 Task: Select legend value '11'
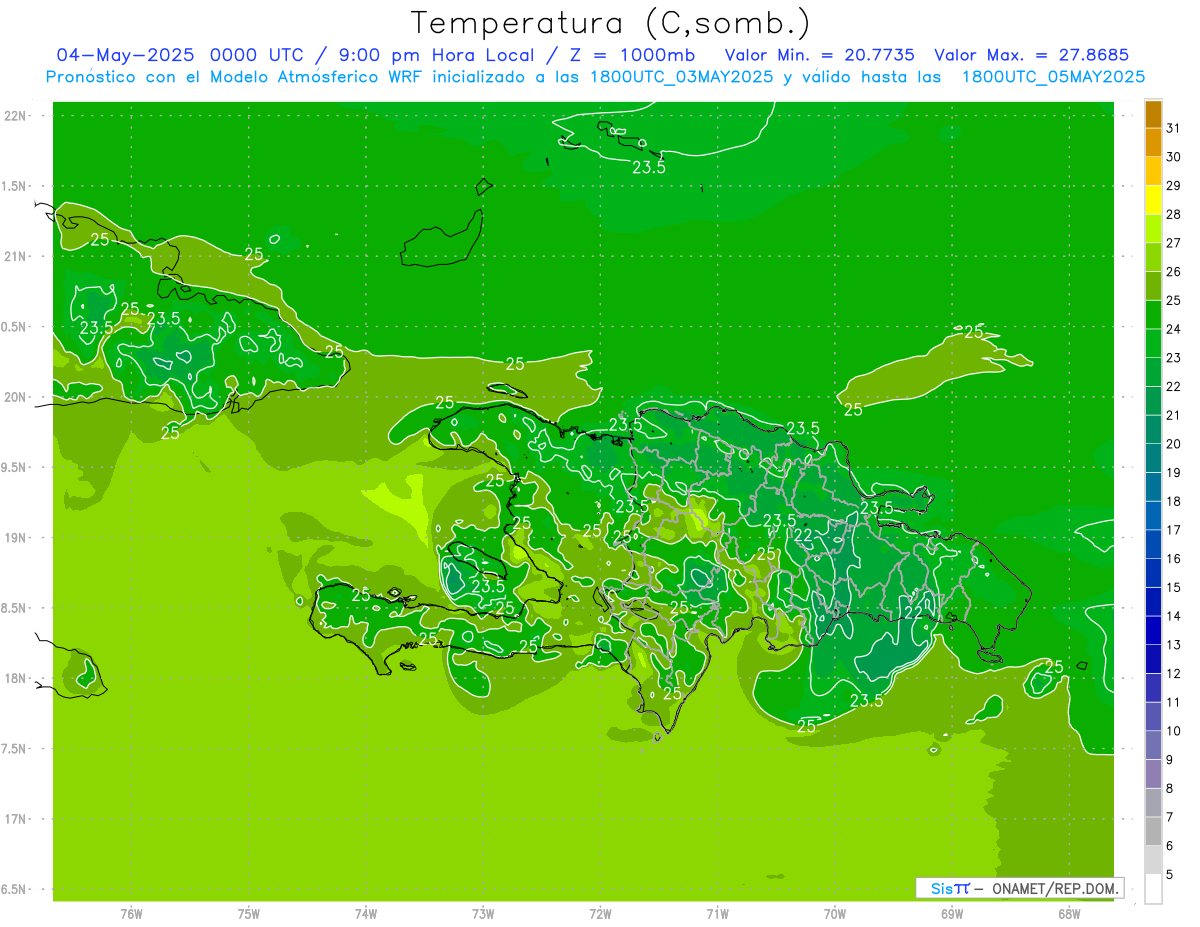1173,702
